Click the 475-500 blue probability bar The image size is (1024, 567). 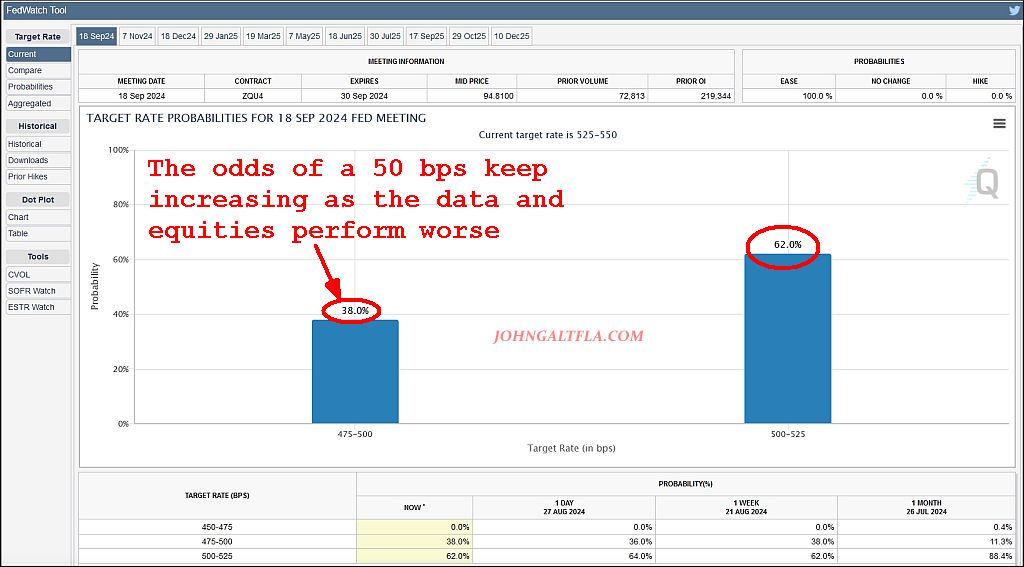click(355, 371)
